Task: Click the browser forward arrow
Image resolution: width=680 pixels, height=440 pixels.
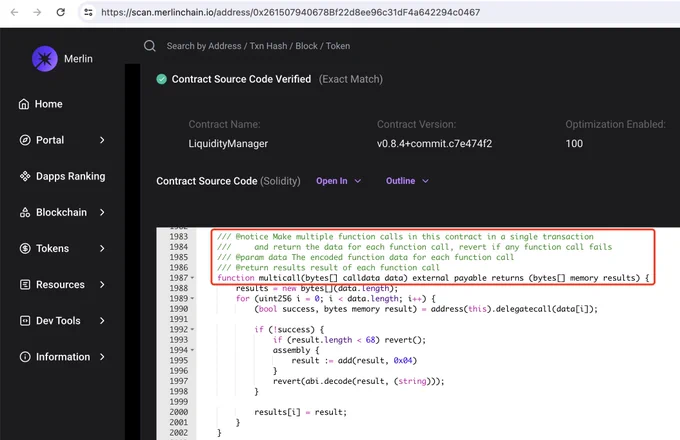Action: pyautogui.click(x=37, y=12)
